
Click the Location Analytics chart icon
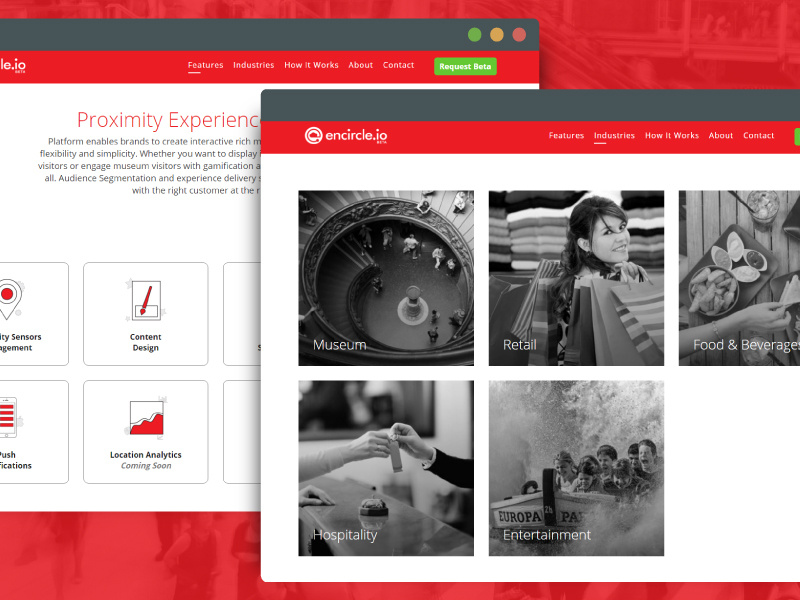(146, 417)
